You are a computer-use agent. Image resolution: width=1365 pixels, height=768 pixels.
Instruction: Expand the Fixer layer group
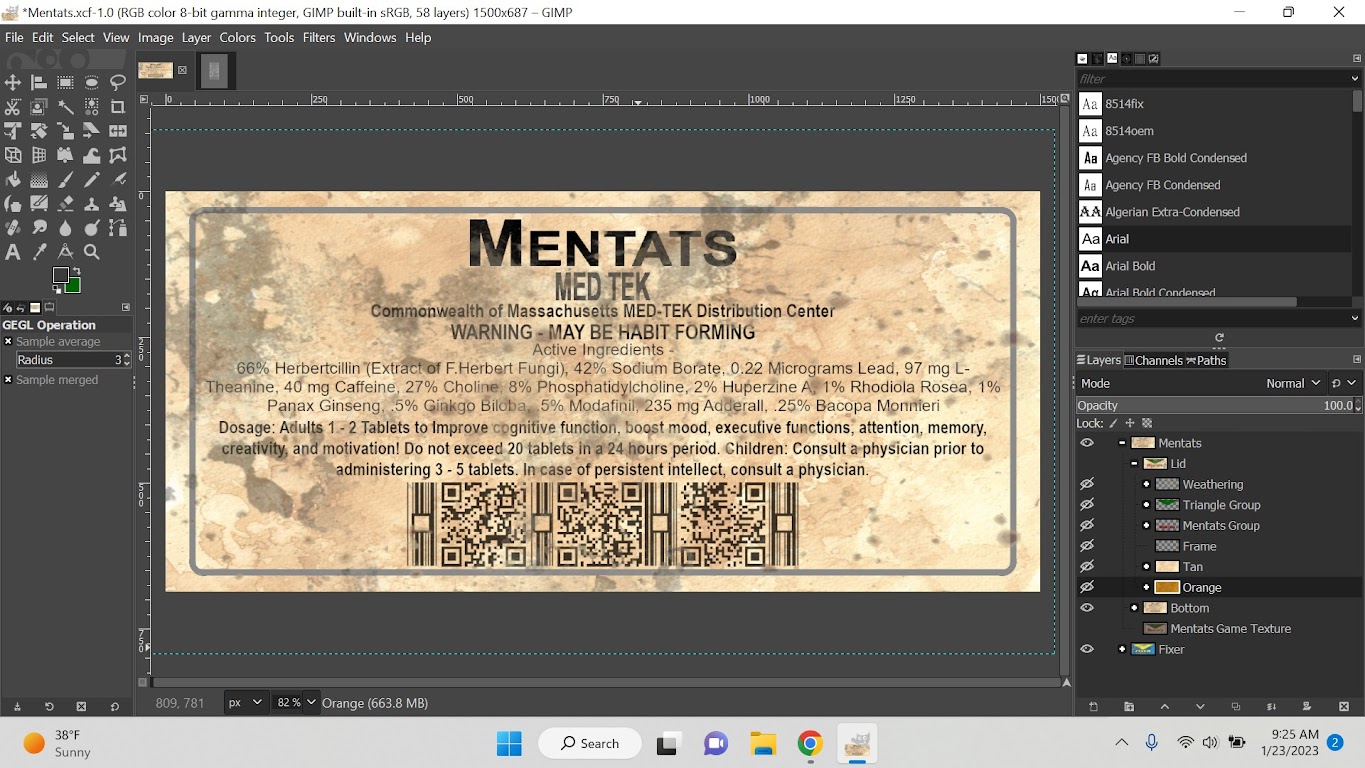[1122, 649]
